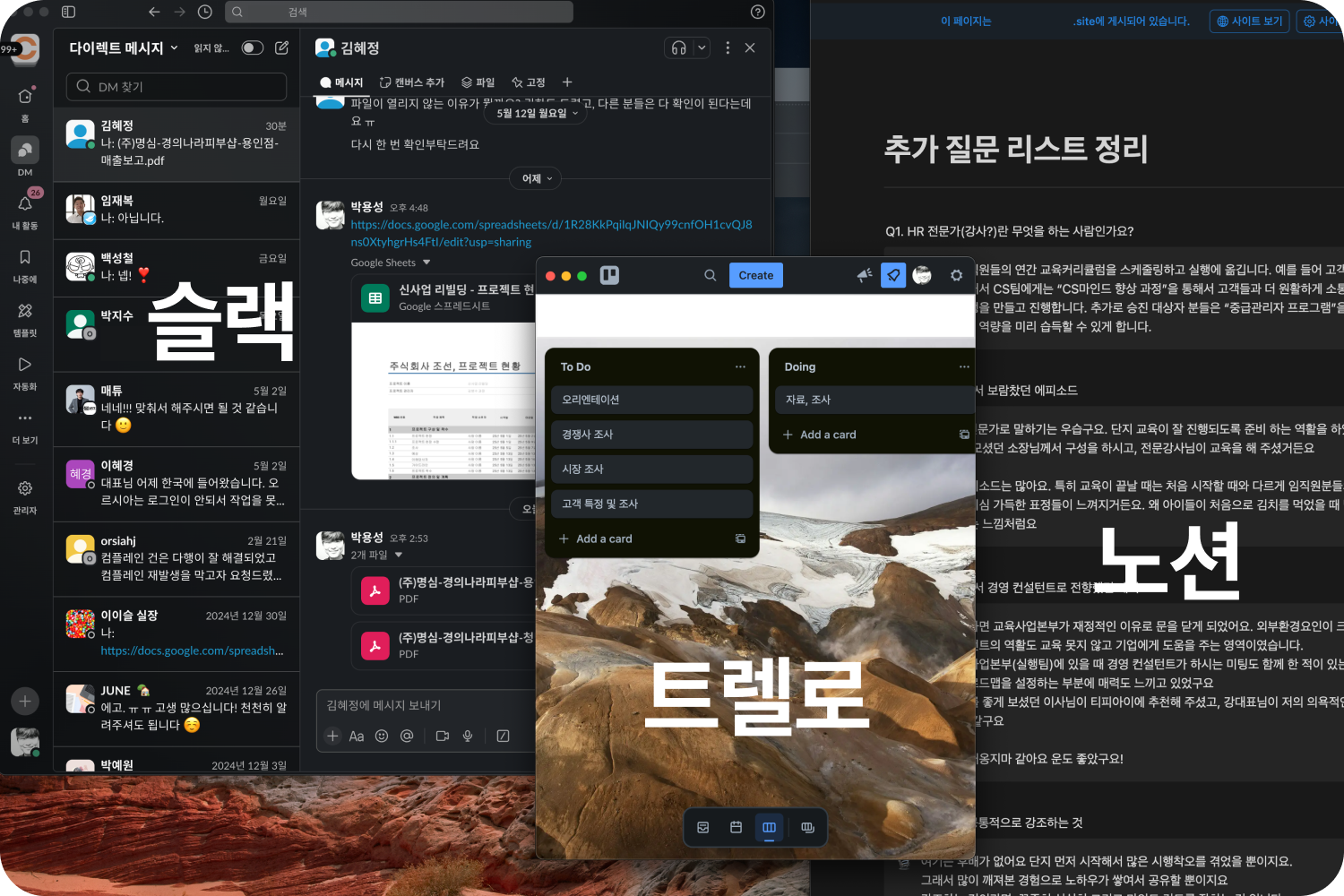
Task: Open slash shortcuts in Slack composer
Action: coord(503,736)
